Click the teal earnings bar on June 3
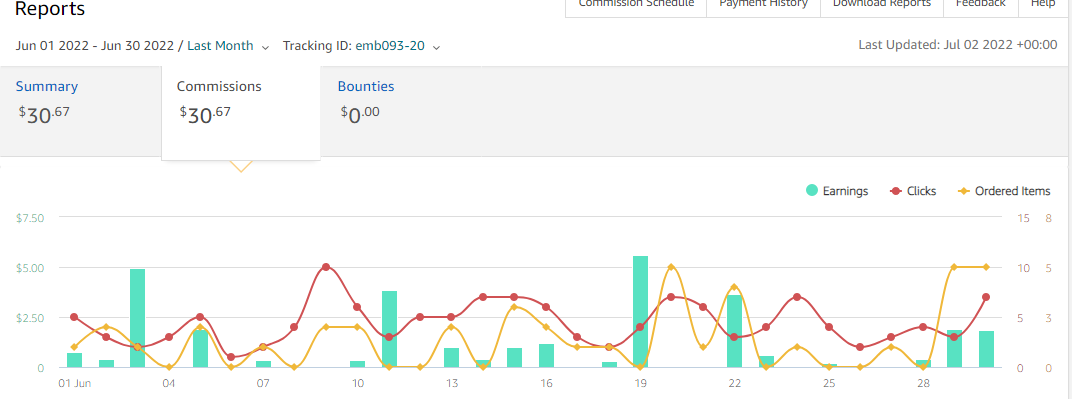 click(x=137, y=318)
